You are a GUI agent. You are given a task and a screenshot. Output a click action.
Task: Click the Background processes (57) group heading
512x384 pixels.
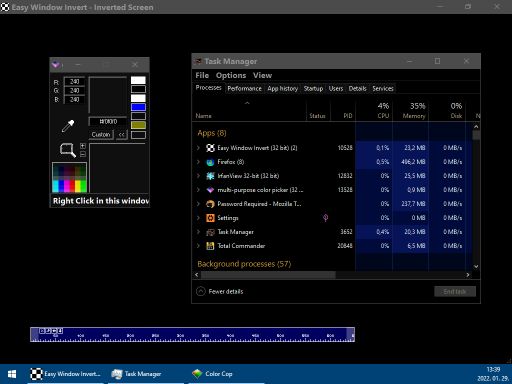[244, 264]
